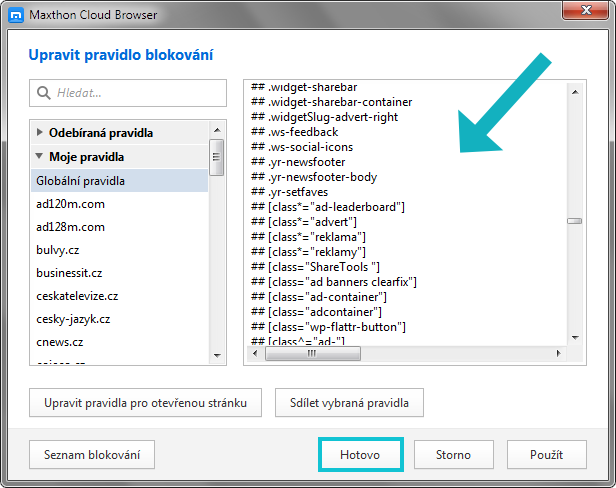
Task: Click the search magnifier icon
Action: tap(44, 93)
